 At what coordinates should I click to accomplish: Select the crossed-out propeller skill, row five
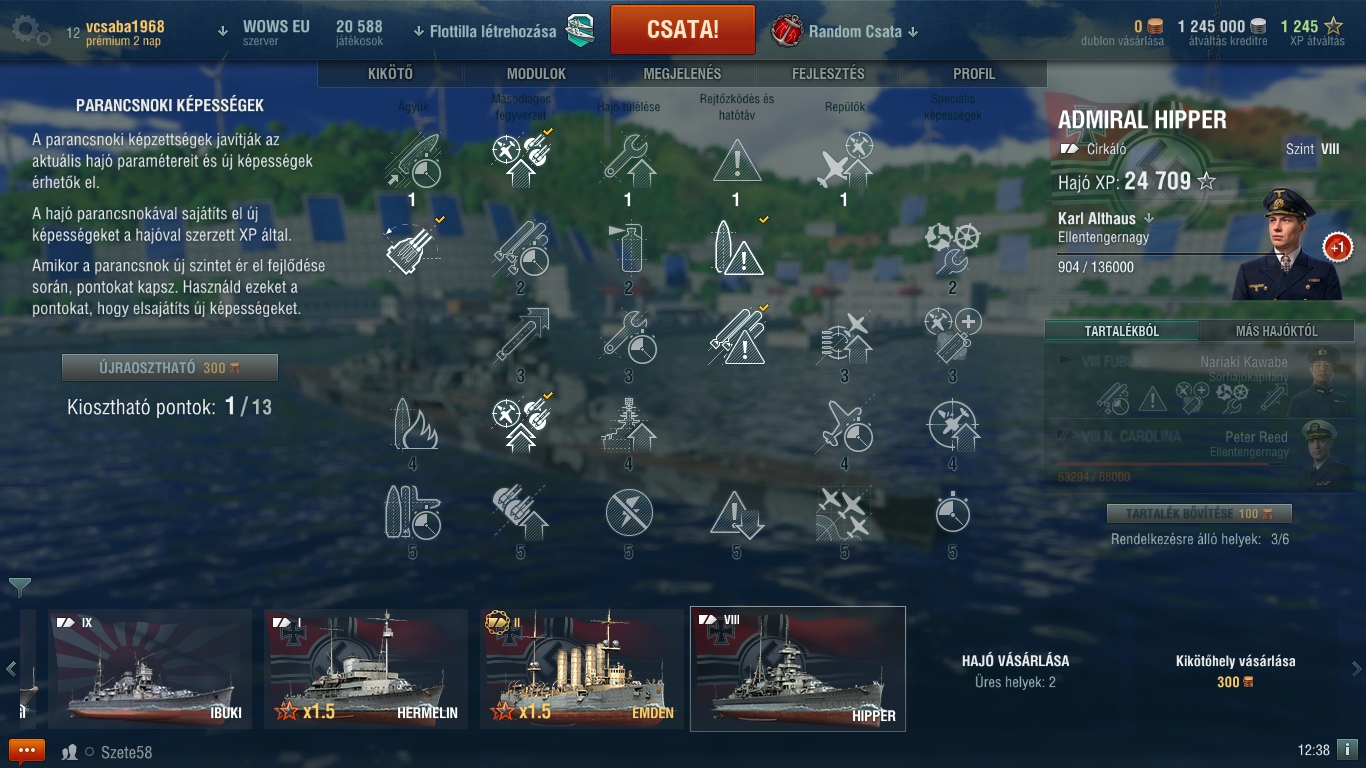[x=628, y=513]
